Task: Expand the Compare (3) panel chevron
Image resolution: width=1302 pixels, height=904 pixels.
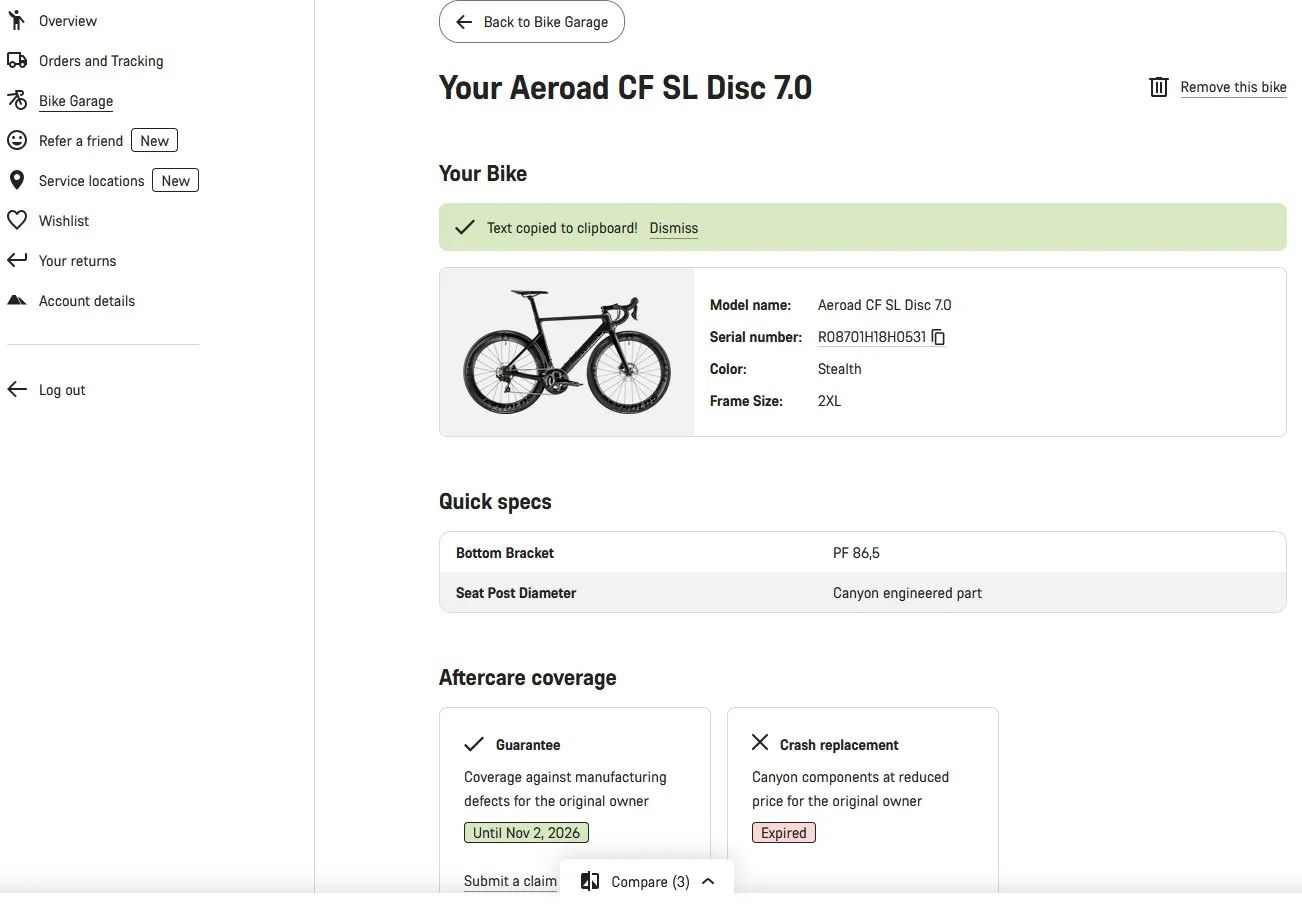Action: [x=708, y=881]
